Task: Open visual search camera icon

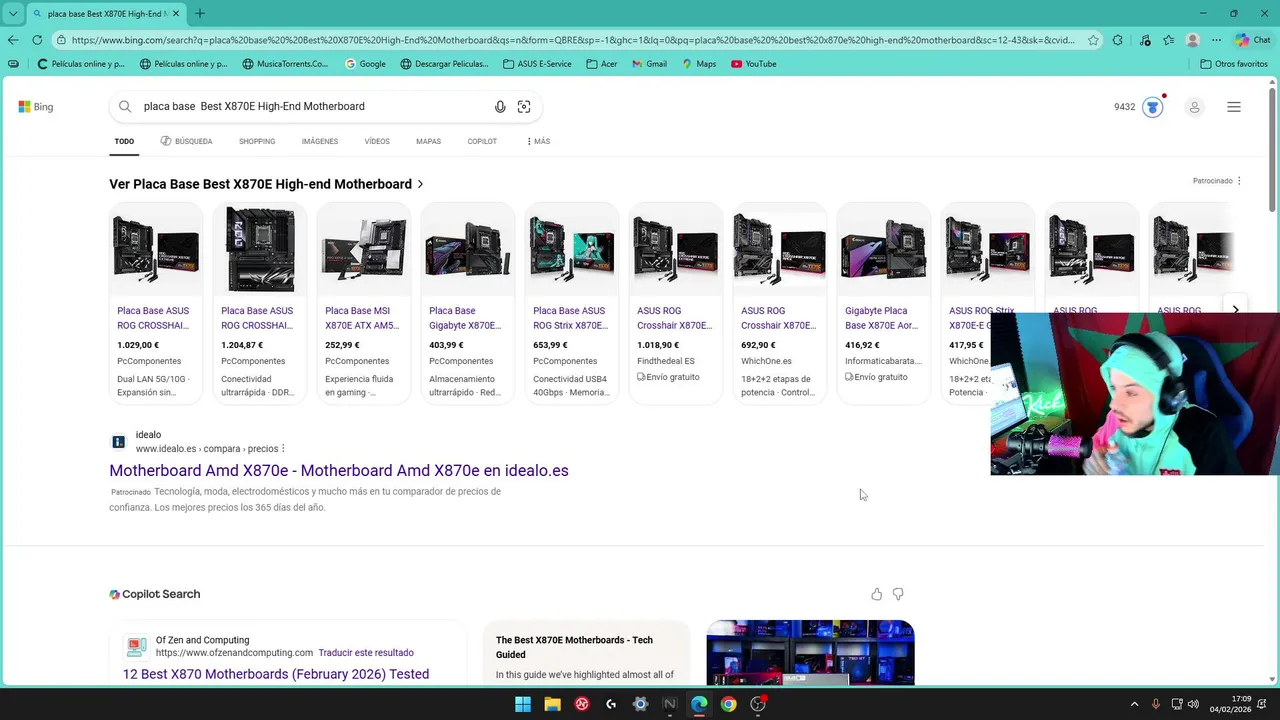Action: pos(524,107)
